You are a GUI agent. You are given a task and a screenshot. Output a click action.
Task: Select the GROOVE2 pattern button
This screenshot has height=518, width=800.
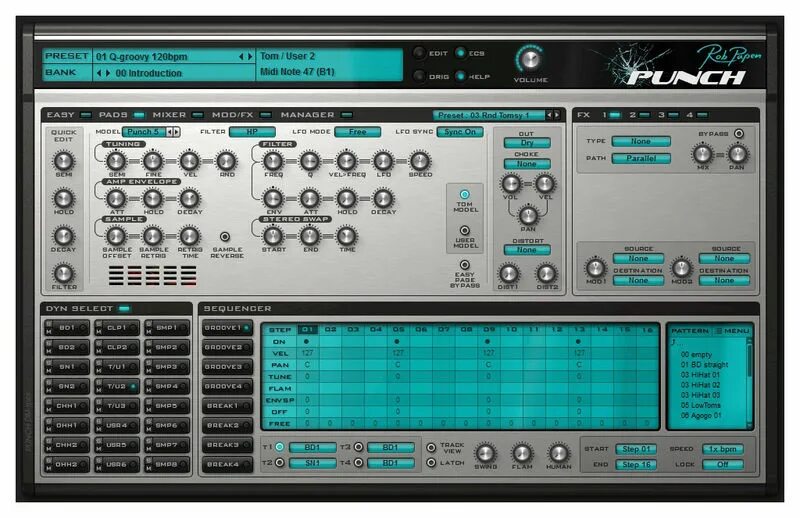(227, 347)
